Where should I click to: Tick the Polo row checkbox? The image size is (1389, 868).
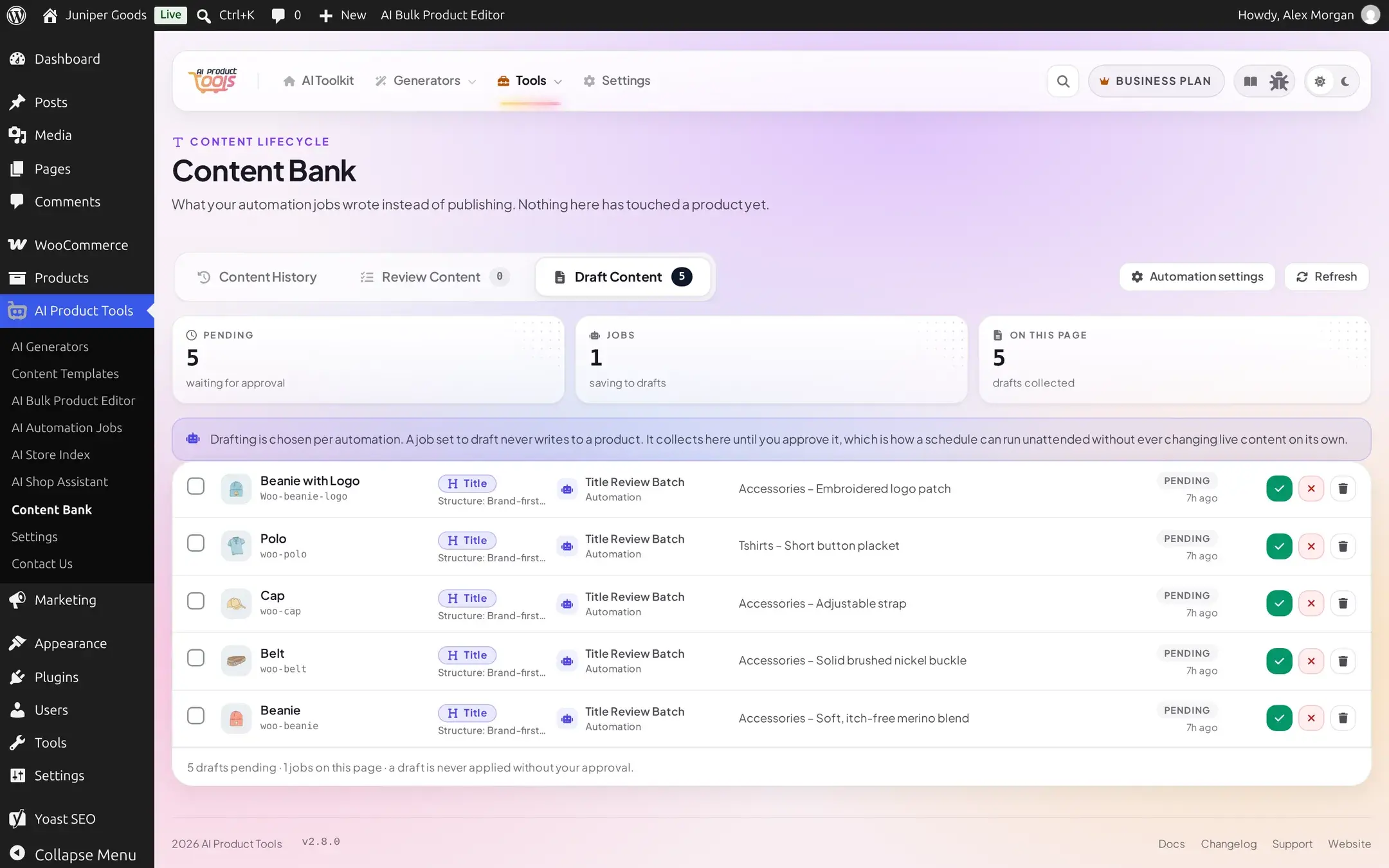coord(195,543)
